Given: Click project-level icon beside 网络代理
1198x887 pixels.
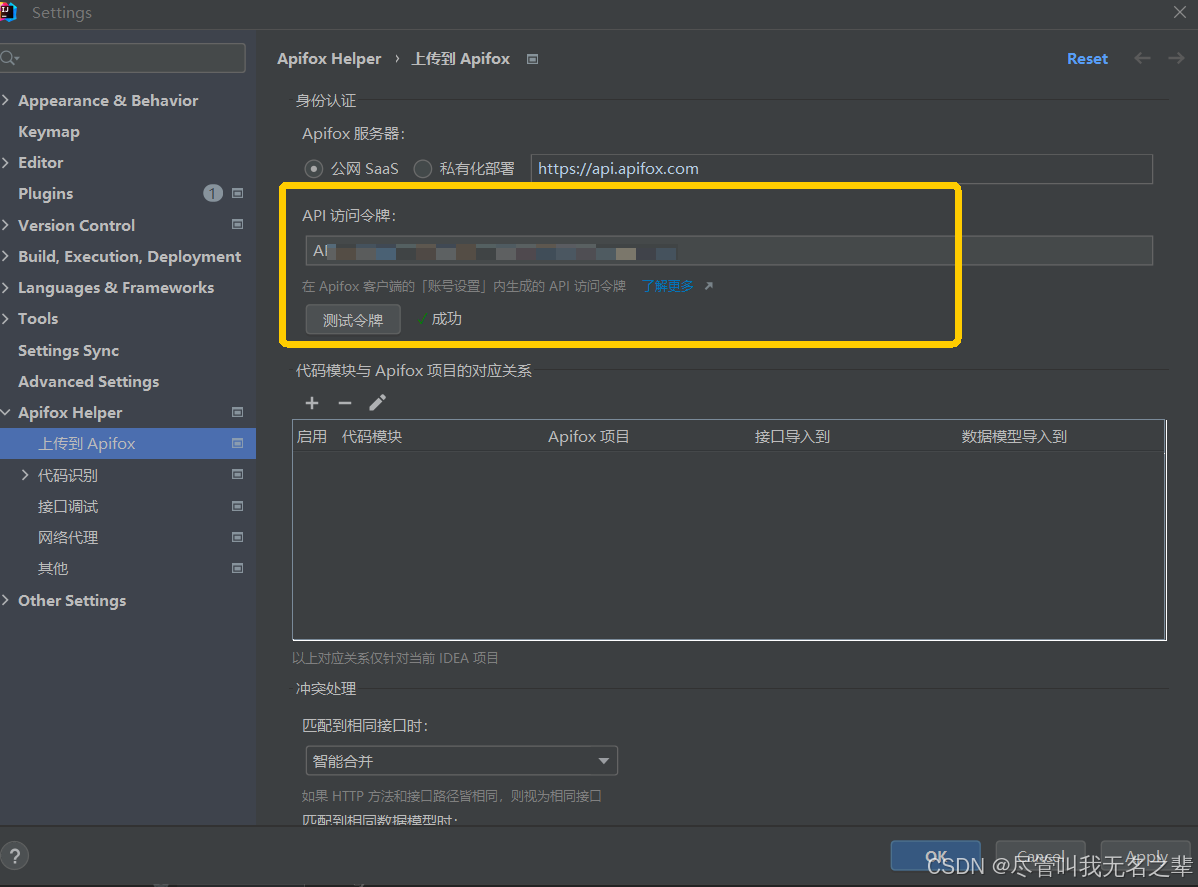Looking at the screenshot, I should (238, 537).
